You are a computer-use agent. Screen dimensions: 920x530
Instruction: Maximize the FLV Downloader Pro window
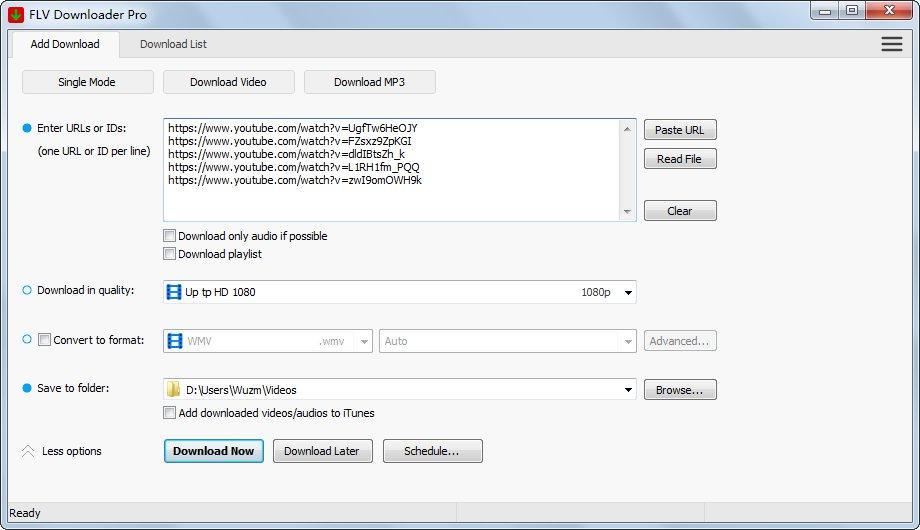pos(852,11)
